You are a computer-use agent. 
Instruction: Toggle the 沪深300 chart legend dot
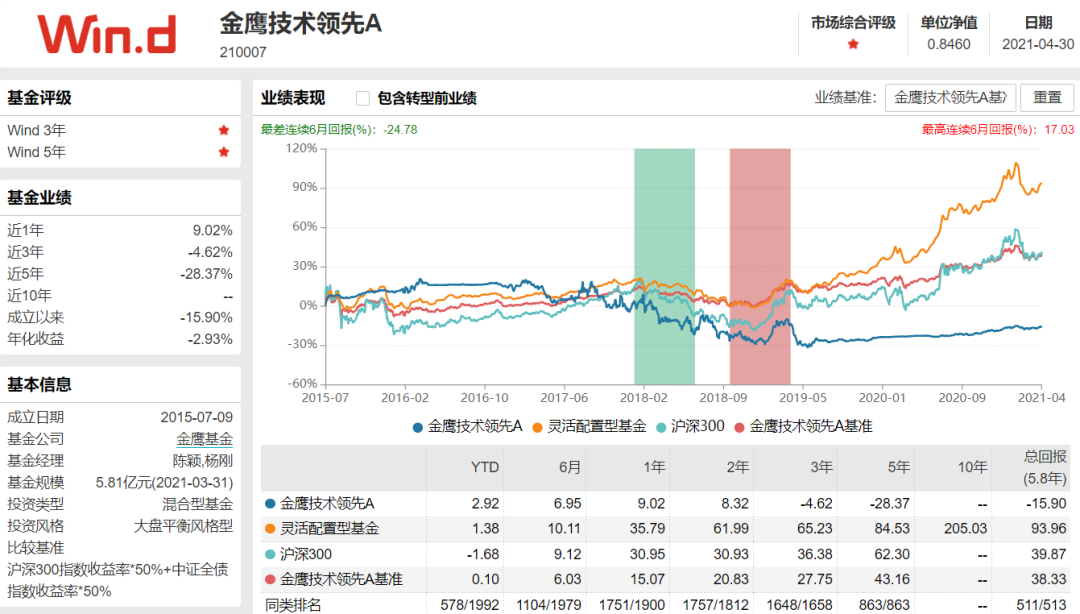(661, 427)
